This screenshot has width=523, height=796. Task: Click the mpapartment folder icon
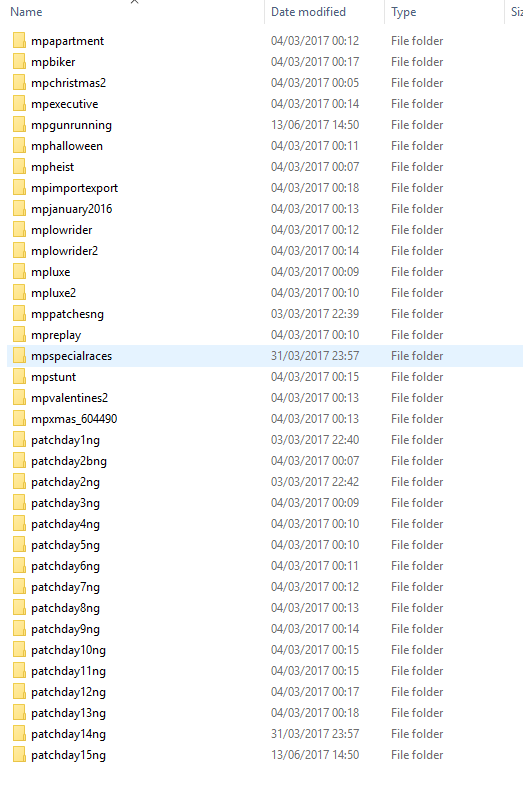pos(19,41)
